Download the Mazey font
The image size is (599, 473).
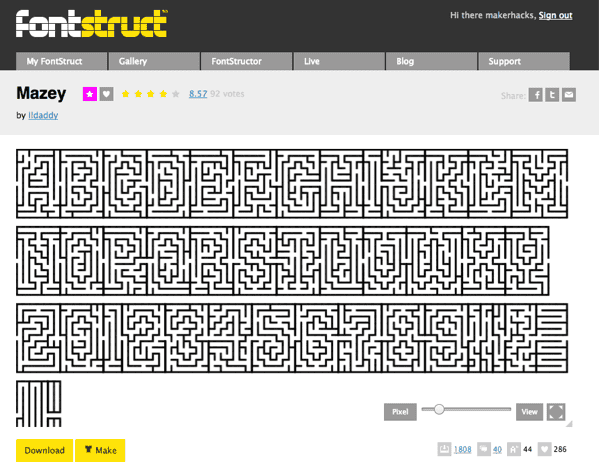click(x=44, y=450)
